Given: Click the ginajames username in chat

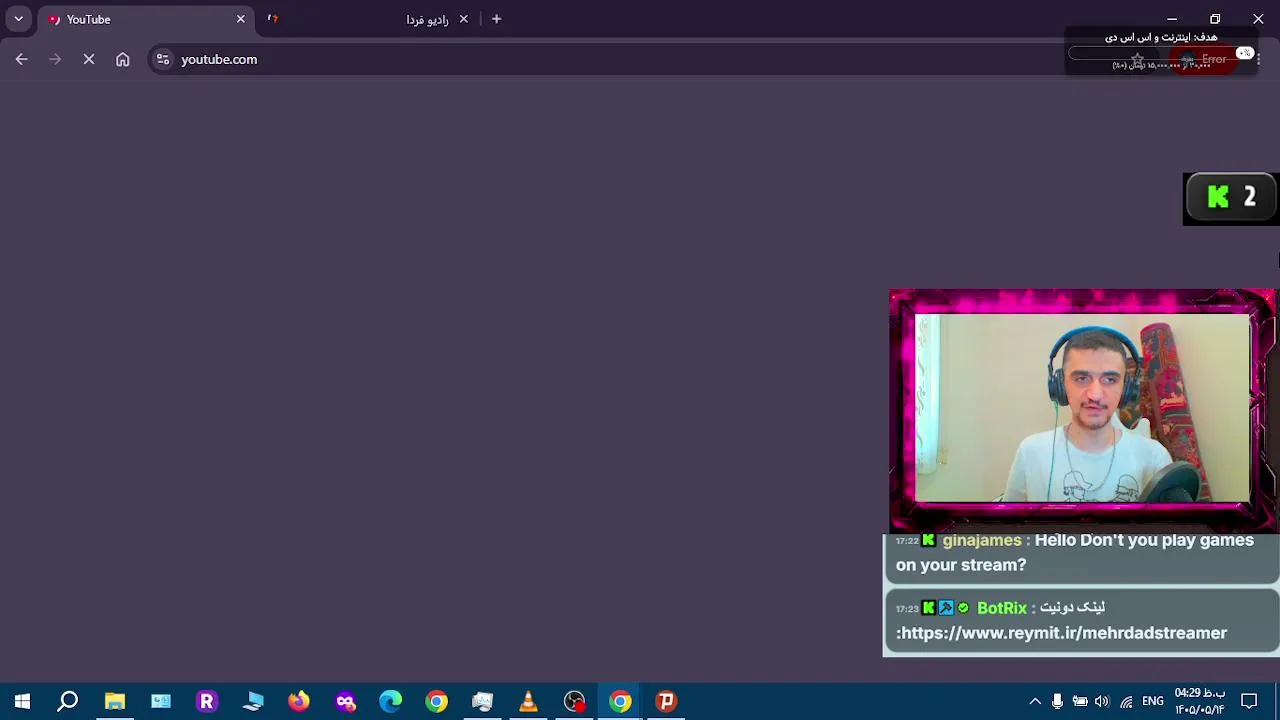Looking at the screenshot, I should coord(982,540).
